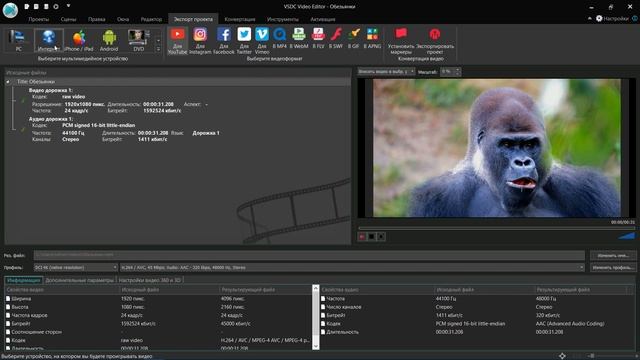
Task: Open the Правка ribbon tab
Action: click(97, 19)
